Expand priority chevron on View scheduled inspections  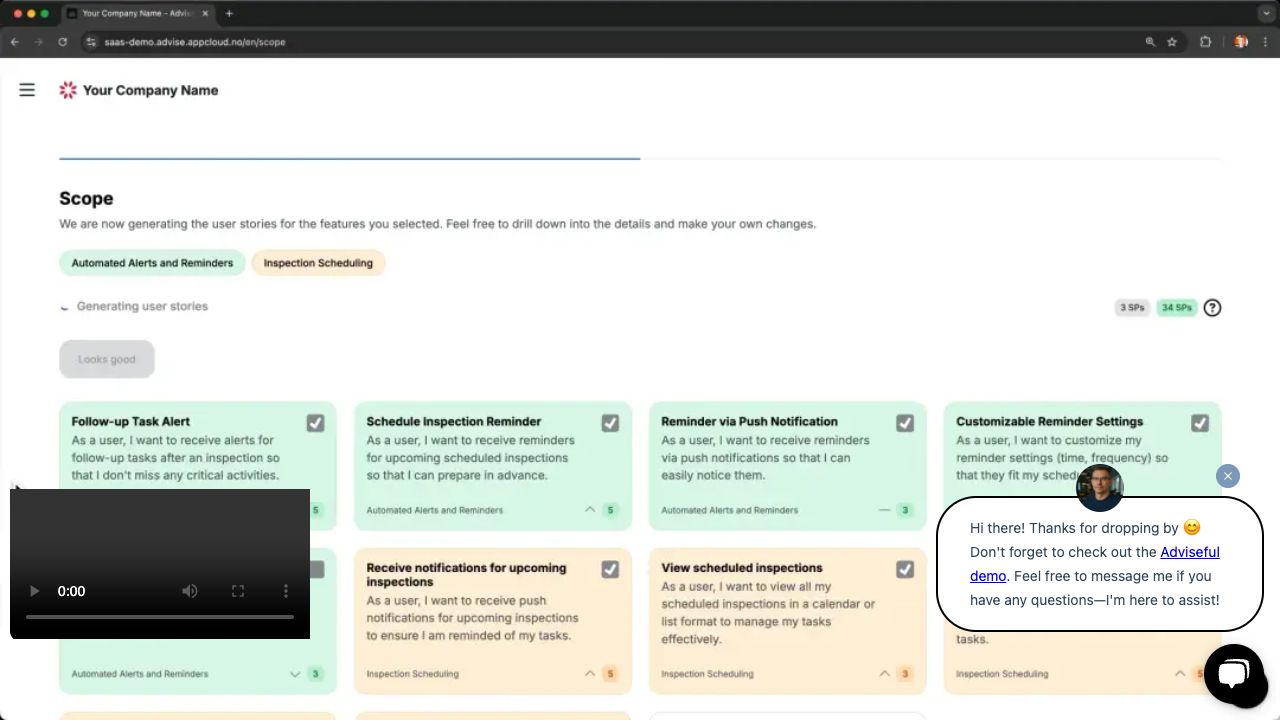pos(884,674)
